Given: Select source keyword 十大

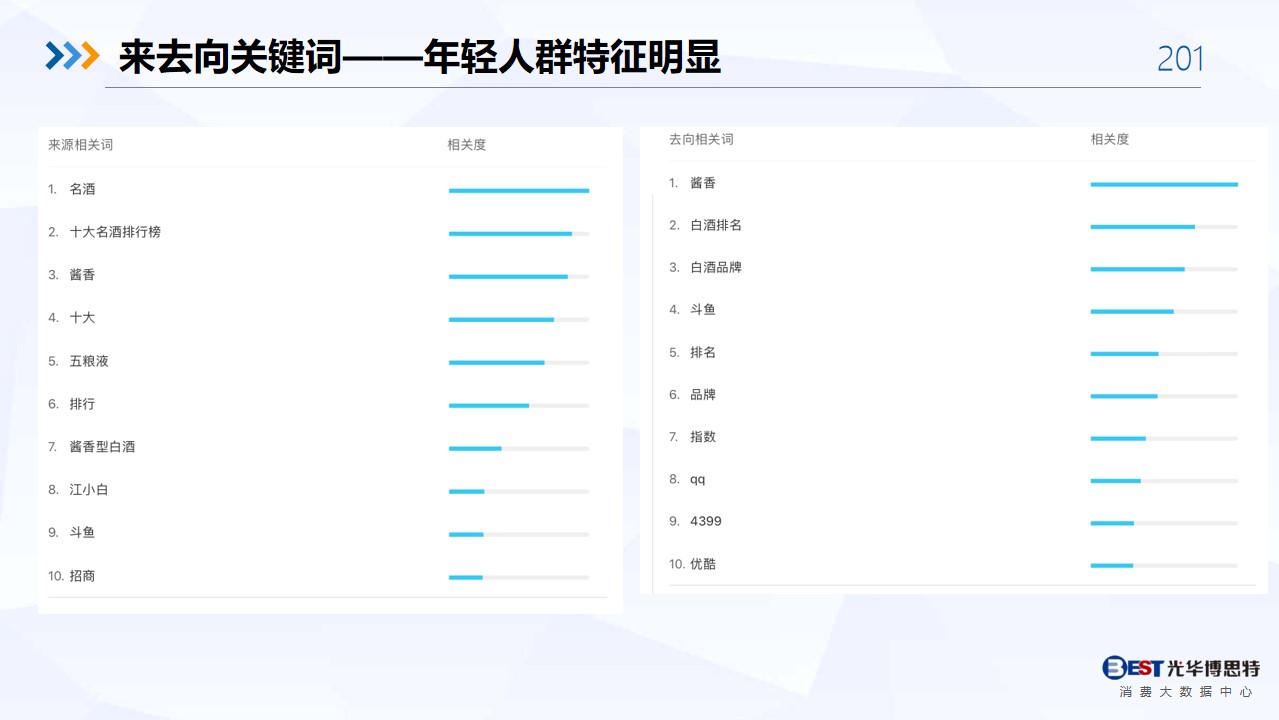Looking at the screenshot, I should click(83, 318).
